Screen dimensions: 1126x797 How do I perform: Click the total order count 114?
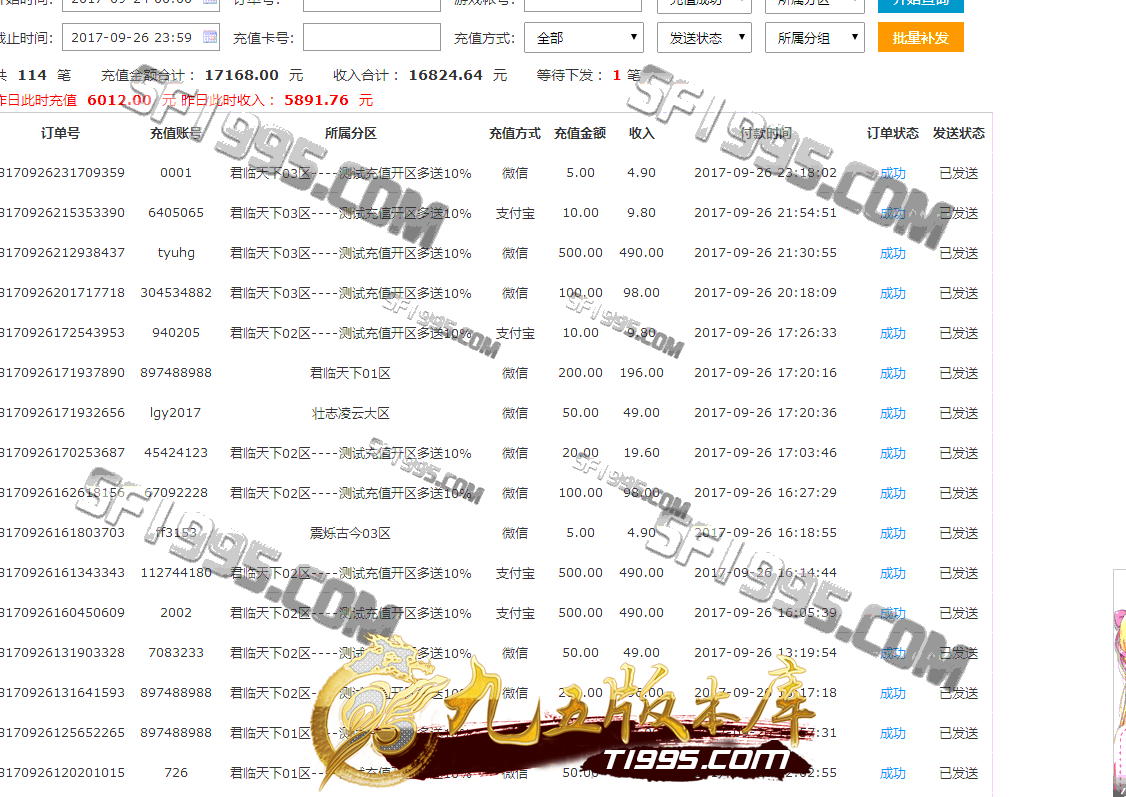32,75
